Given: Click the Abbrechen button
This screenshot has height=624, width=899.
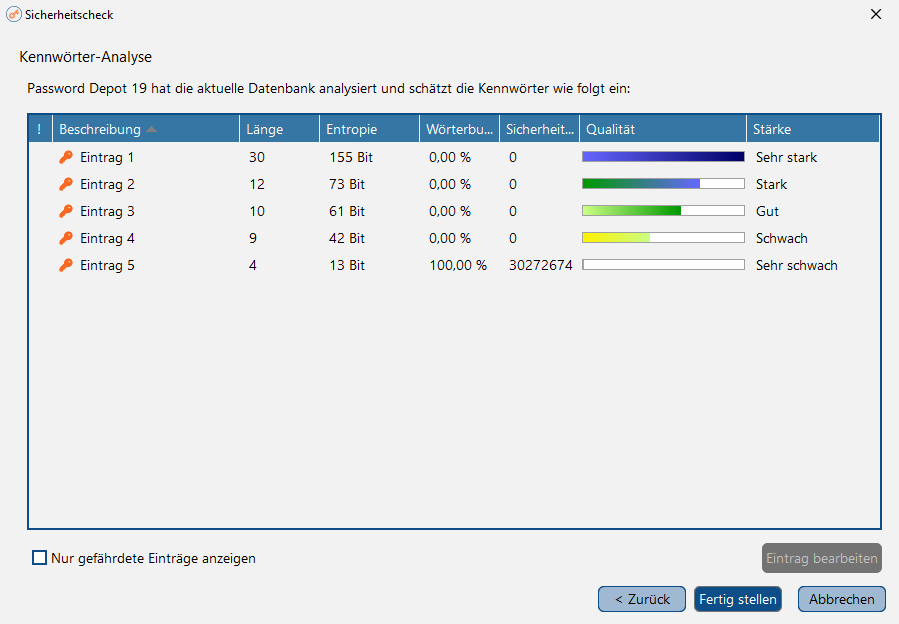Looking at the screenshot, I should tap(842, 599).
